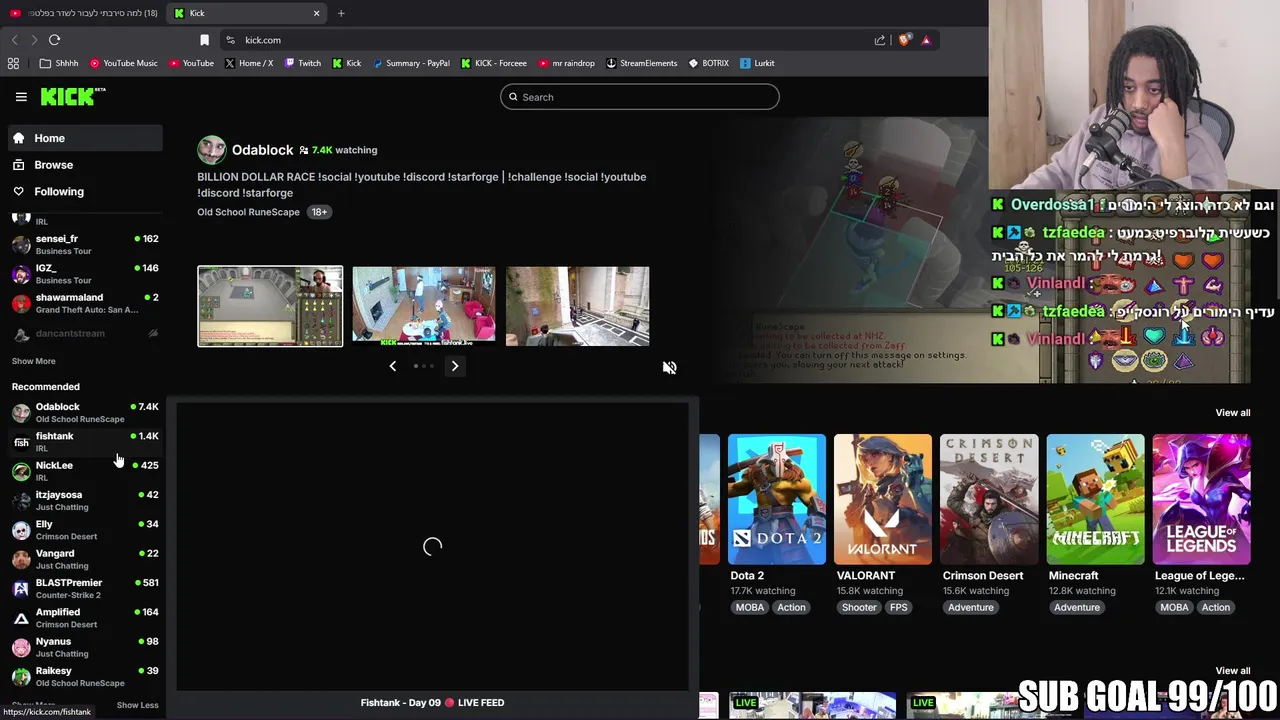This screenshot has width=1280, height=720.
Task: Open fishtank channel in Recommended
Action: 85,441
